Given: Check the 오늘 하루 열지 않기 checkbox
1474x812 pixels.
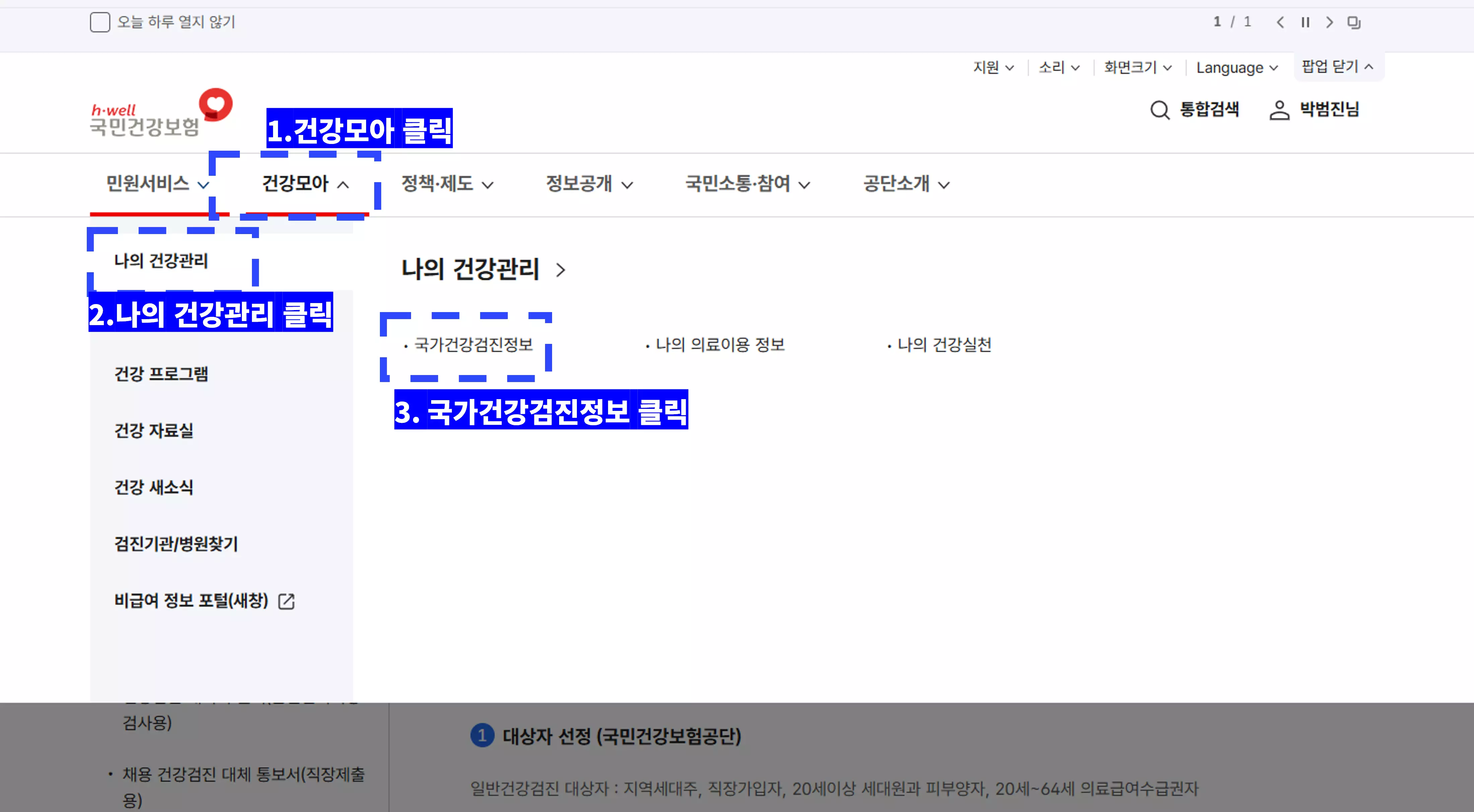Looking at the screenshot, I should tap(100, 22).
